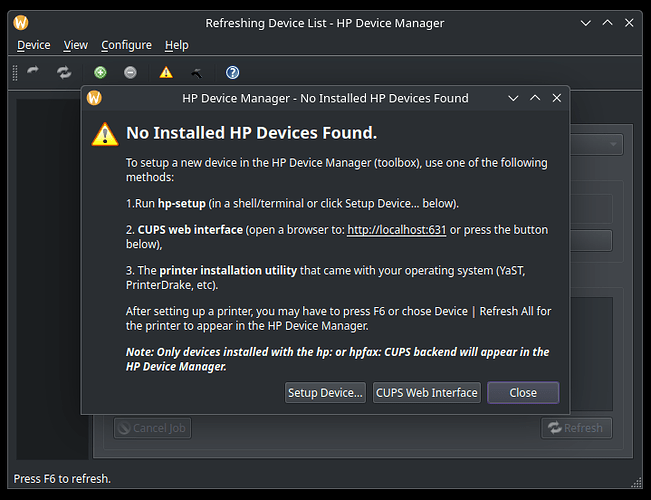The image size is (651, 500).
Task: Click the gray remove device icon
Action: 130,73
